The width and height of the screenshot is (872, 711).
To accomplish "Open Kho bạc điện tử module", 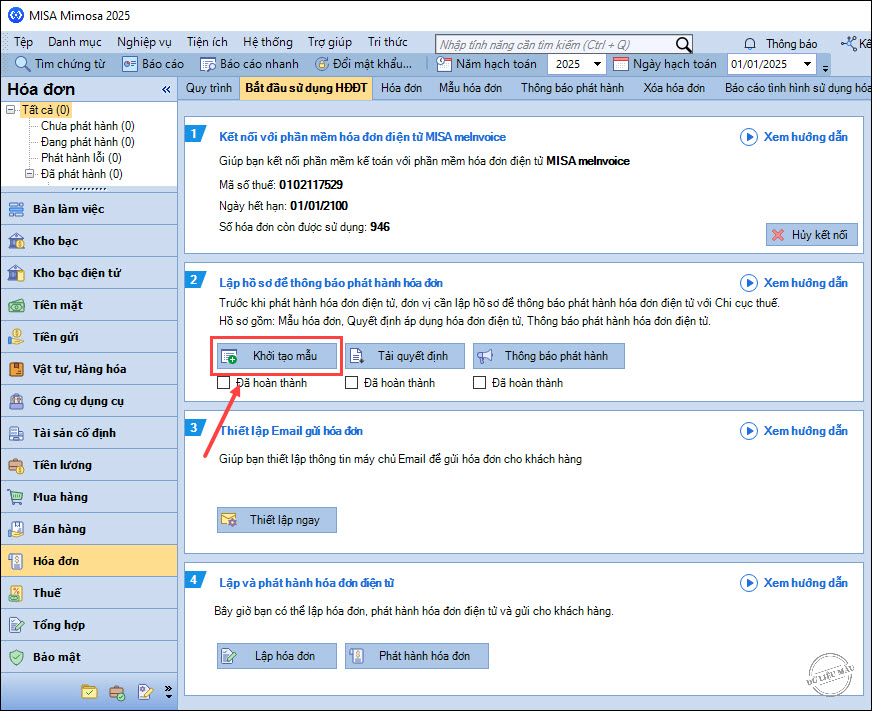I will coord(89,273).
